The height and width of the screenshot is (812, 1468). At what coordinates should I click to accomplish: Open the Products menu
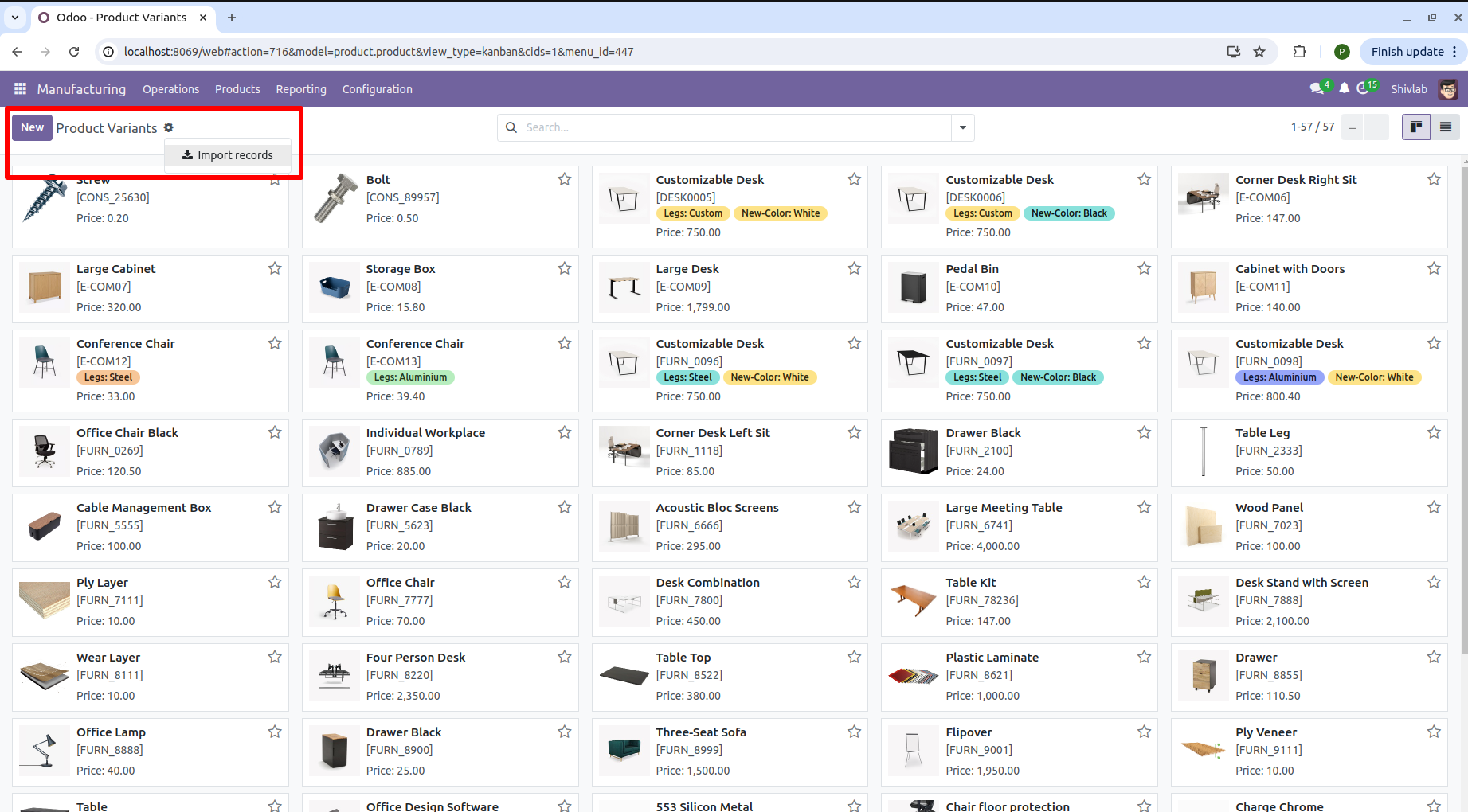tap(237, 89)
